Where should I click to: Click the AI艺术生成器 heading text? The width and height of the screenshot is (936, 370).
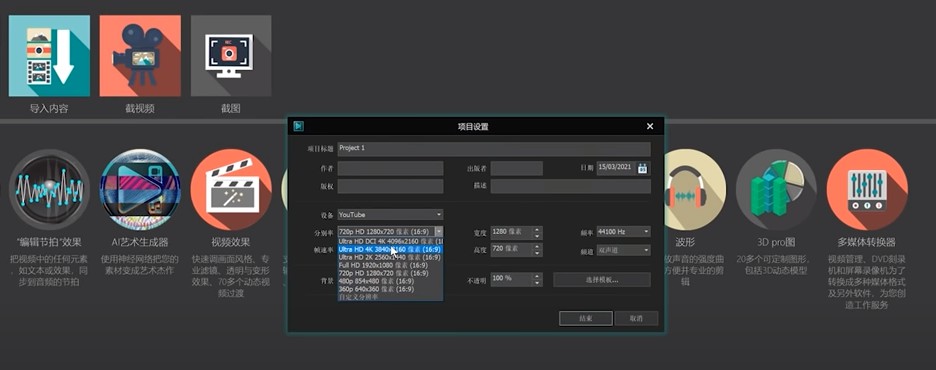(x=140, y=242)
